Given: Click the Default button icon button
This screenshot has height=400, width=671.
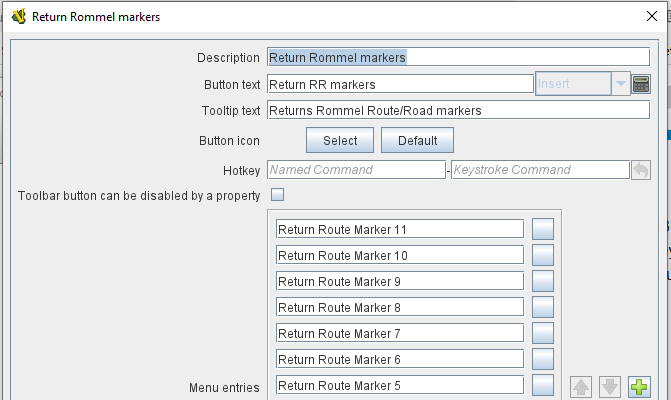Looking at the screenshot, I should tap(417, 140).
